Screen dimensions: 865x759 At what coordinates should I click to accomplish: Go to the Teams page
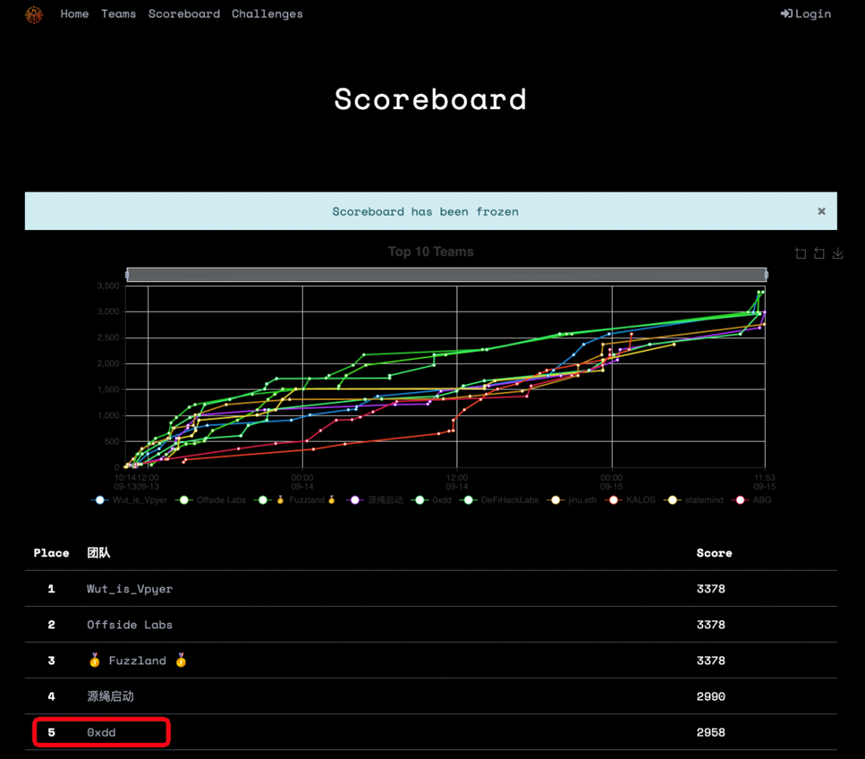coord(118,14)
